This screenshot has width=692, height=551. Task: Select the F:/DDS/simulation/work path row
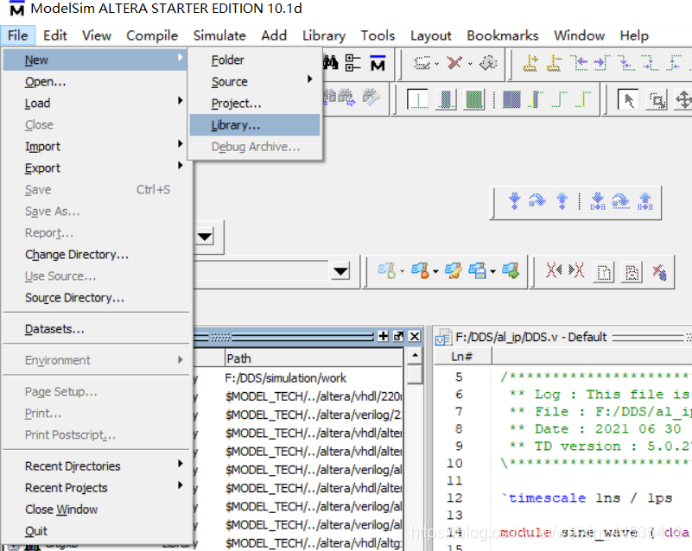(285, 378)
